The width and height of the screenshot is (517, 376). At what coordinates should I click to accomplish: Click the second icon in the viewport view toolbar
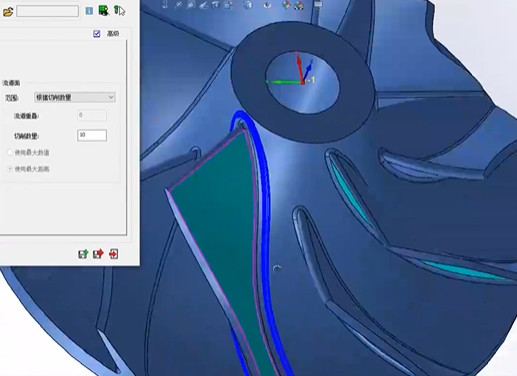[178, 5]
